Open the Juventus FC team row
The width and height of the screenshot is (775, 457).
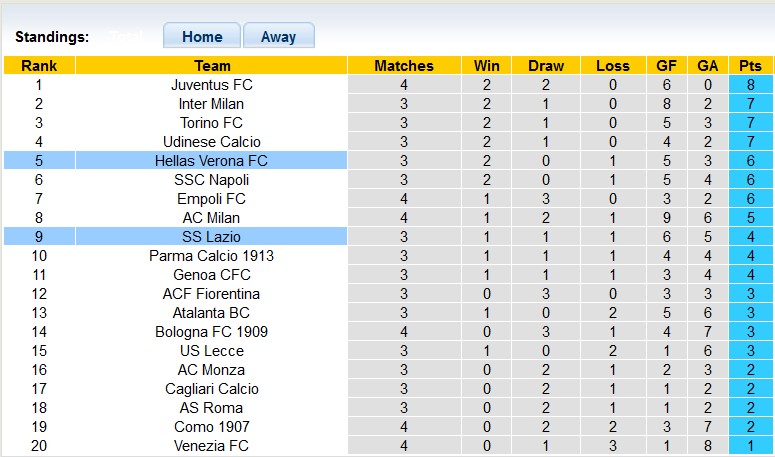(212, 85)
